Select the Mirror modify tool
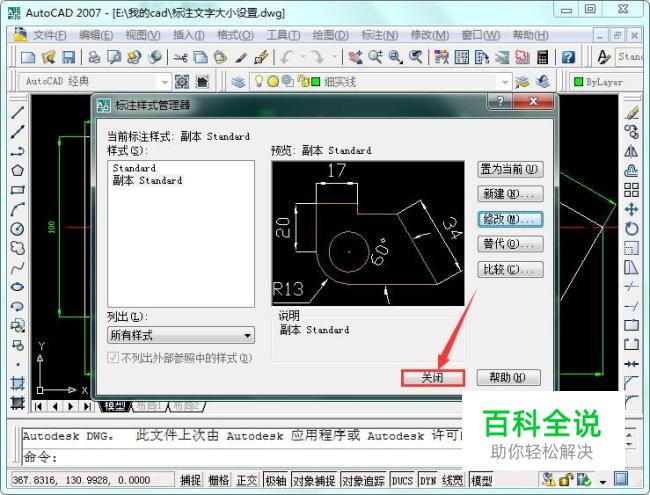 631,151
